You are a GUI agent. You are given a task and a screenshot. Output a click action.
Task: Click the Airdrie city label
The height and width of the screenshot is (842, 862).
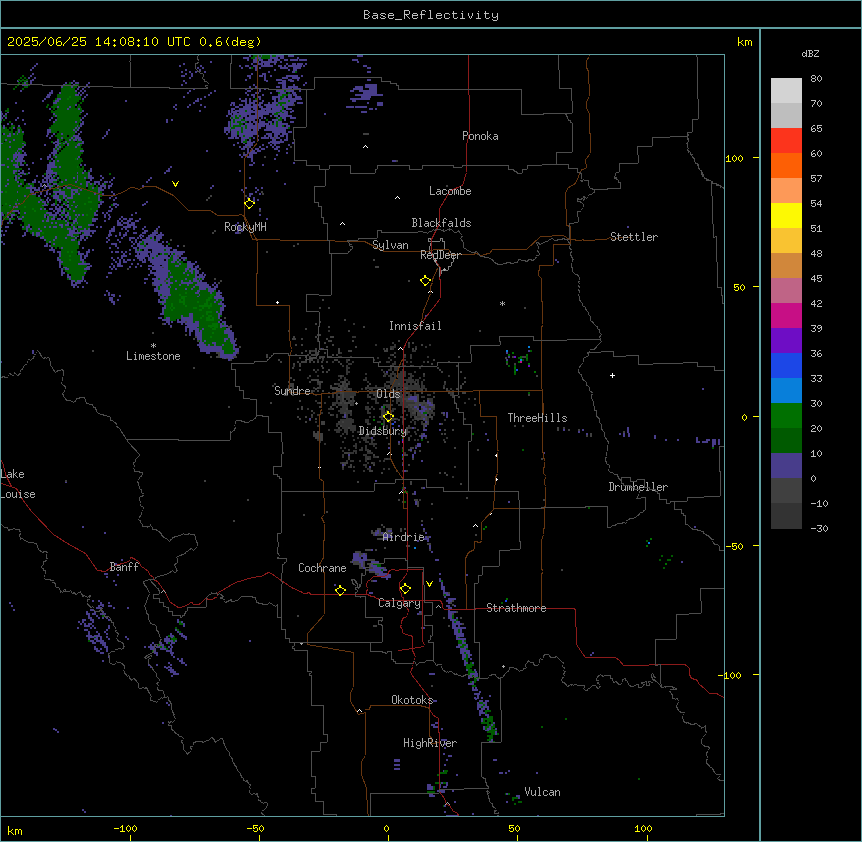pyautogui.click(x=403, y=537)
